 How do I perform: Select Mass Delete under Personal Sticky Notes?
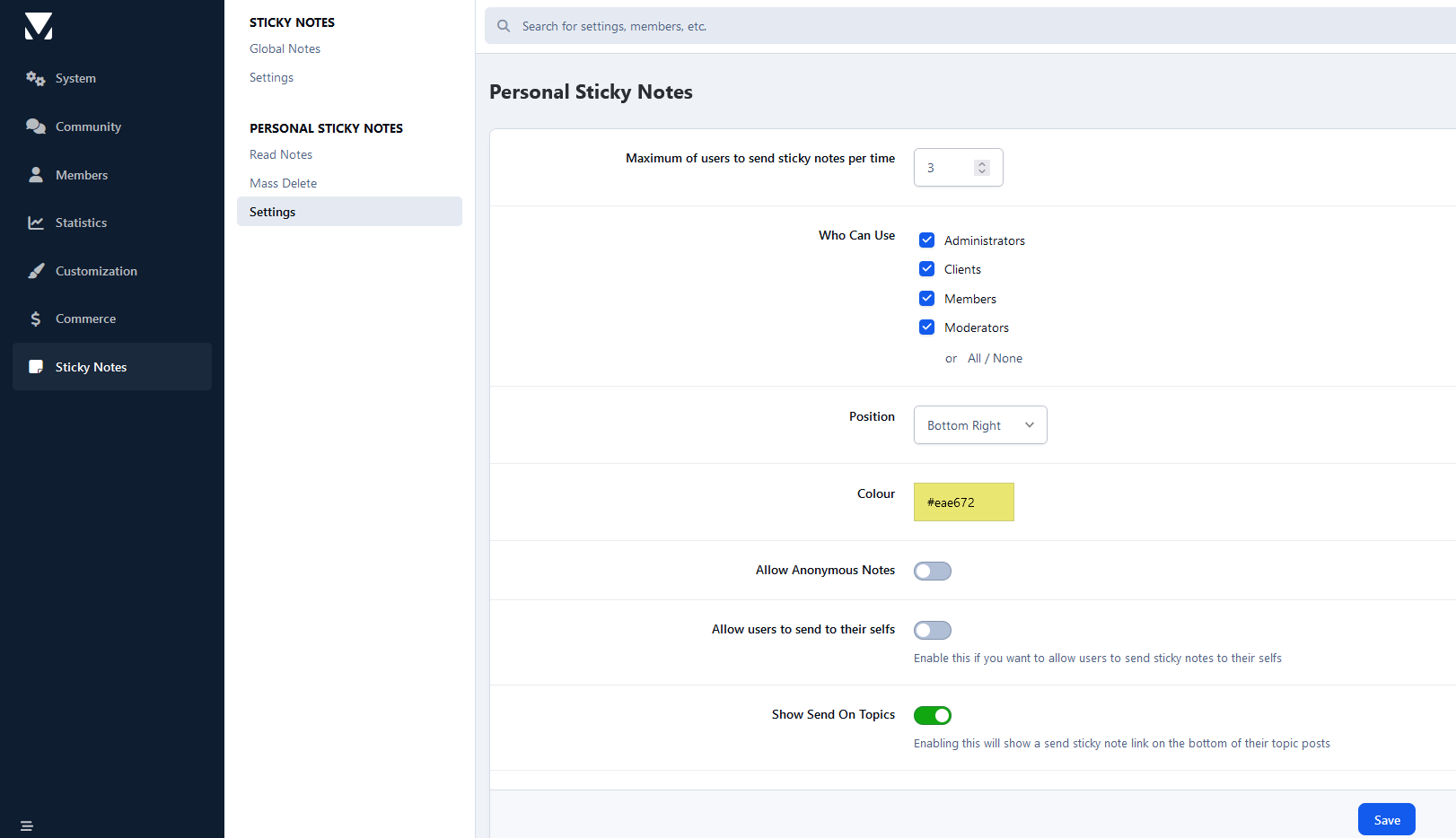pos(283,183)
